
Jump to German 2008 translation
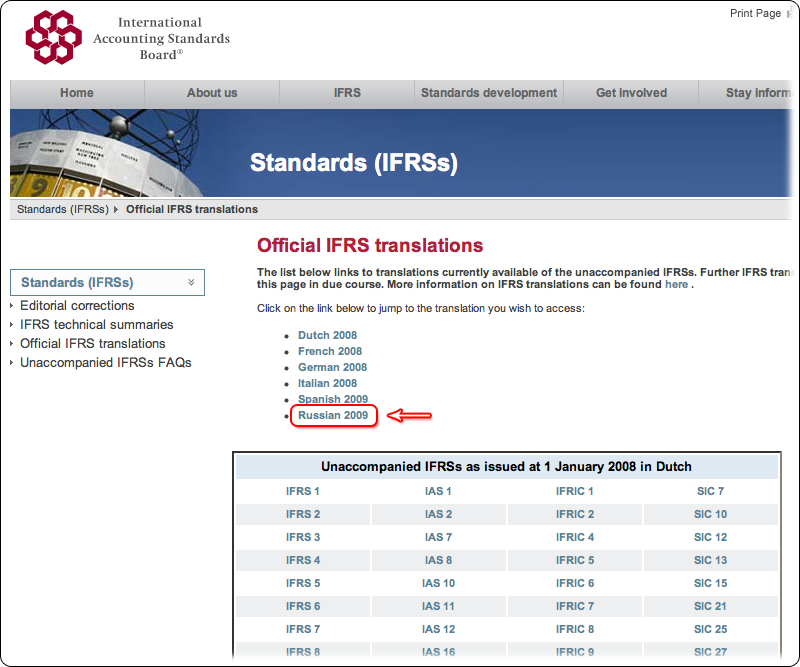click(332, 367)
